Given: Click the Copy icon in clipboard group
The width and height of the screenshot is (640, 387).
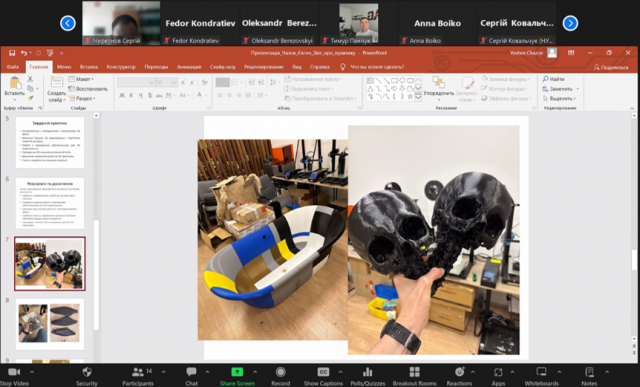Looking at the screenshot, I should pos(30,88).
